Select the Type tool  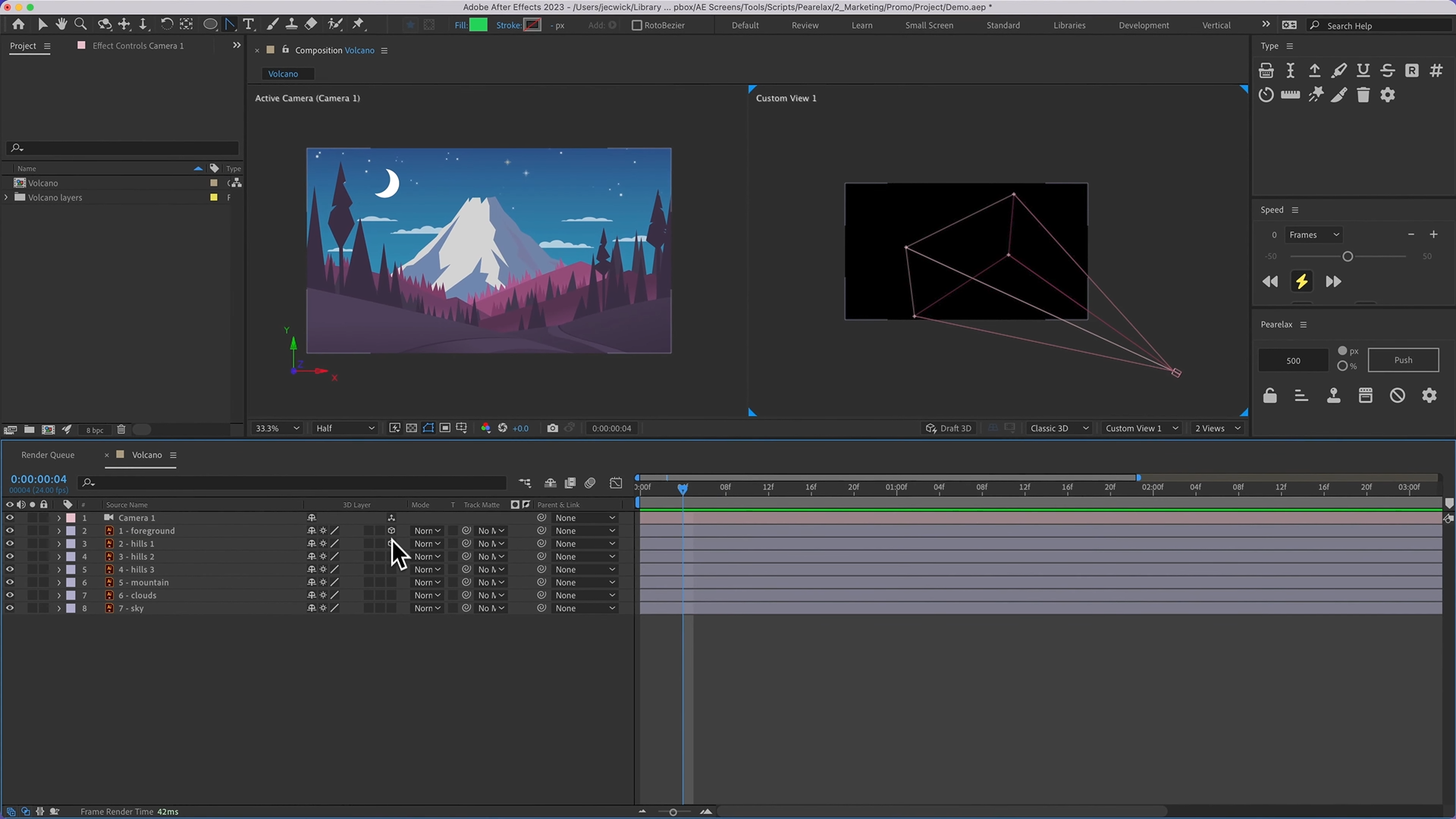click(248, 24)
